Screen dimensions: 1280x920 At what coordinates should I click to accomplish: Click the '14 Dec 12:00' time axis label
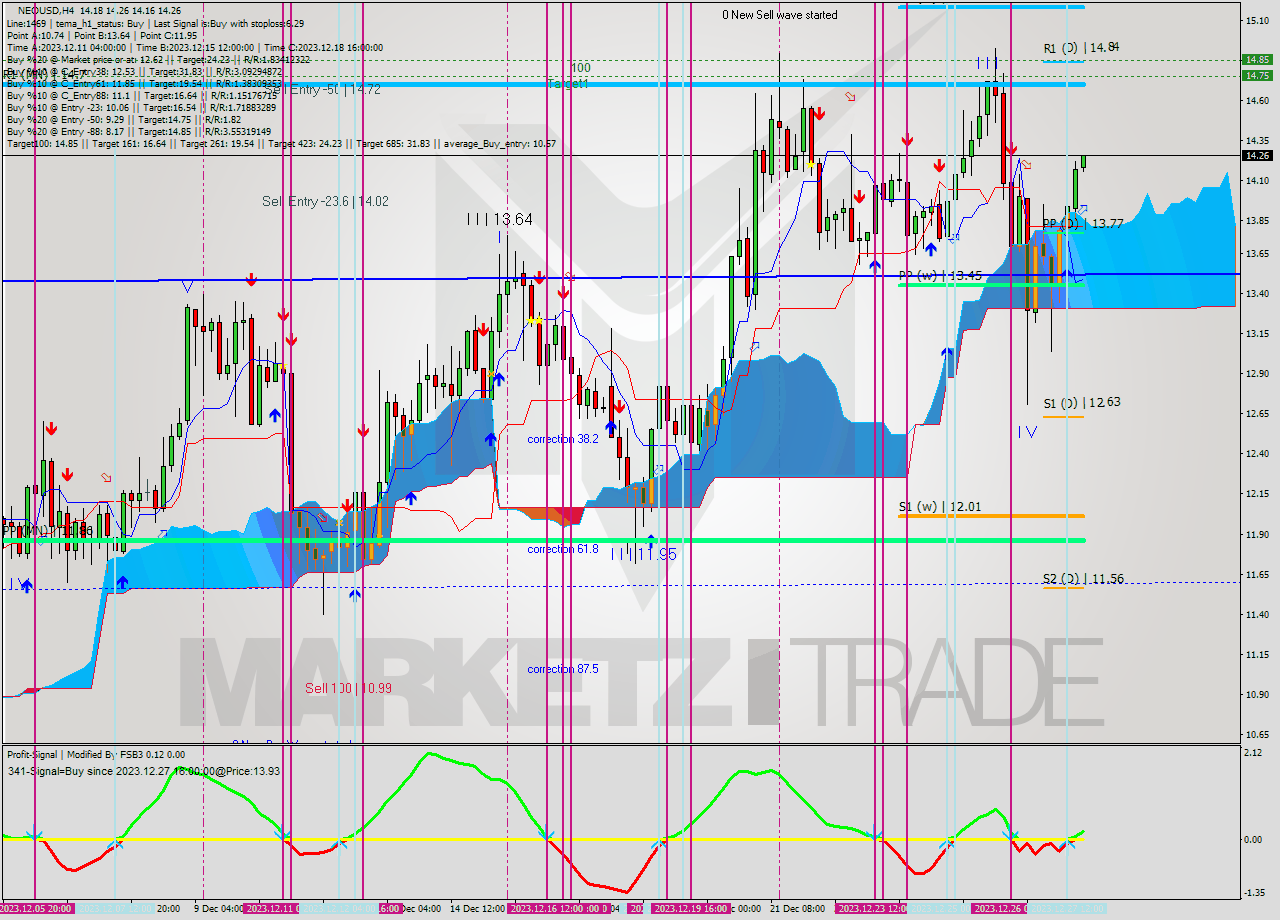click(x=478, y=909)
